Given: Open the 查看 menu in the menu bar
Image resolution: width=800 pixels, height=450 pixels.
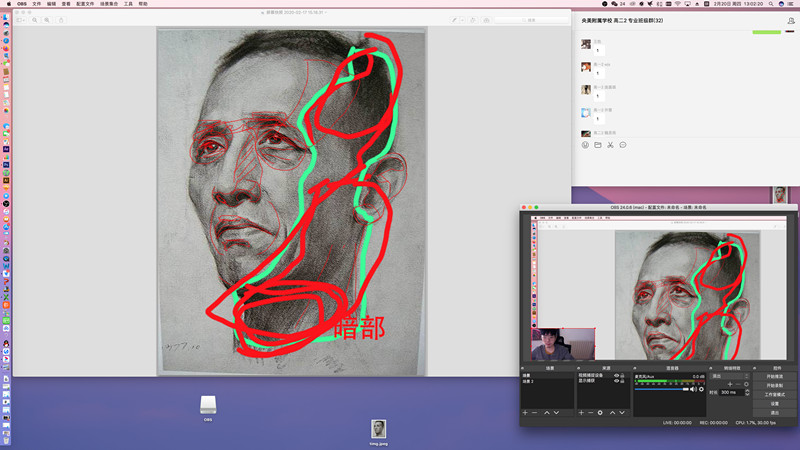Looking at the screenshot, I should pos(66,4).
